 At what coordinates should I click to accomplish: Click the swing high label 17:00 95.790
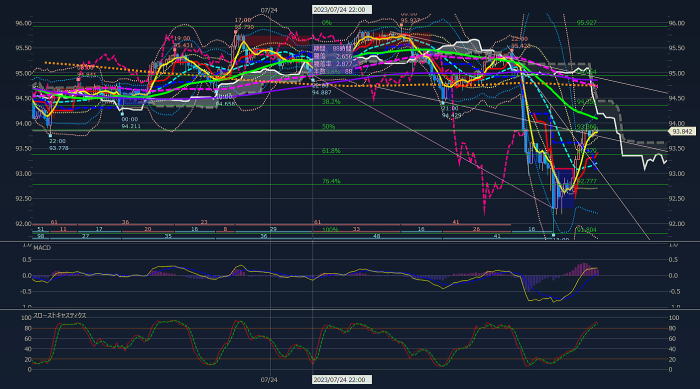click(x=244, y=24)
